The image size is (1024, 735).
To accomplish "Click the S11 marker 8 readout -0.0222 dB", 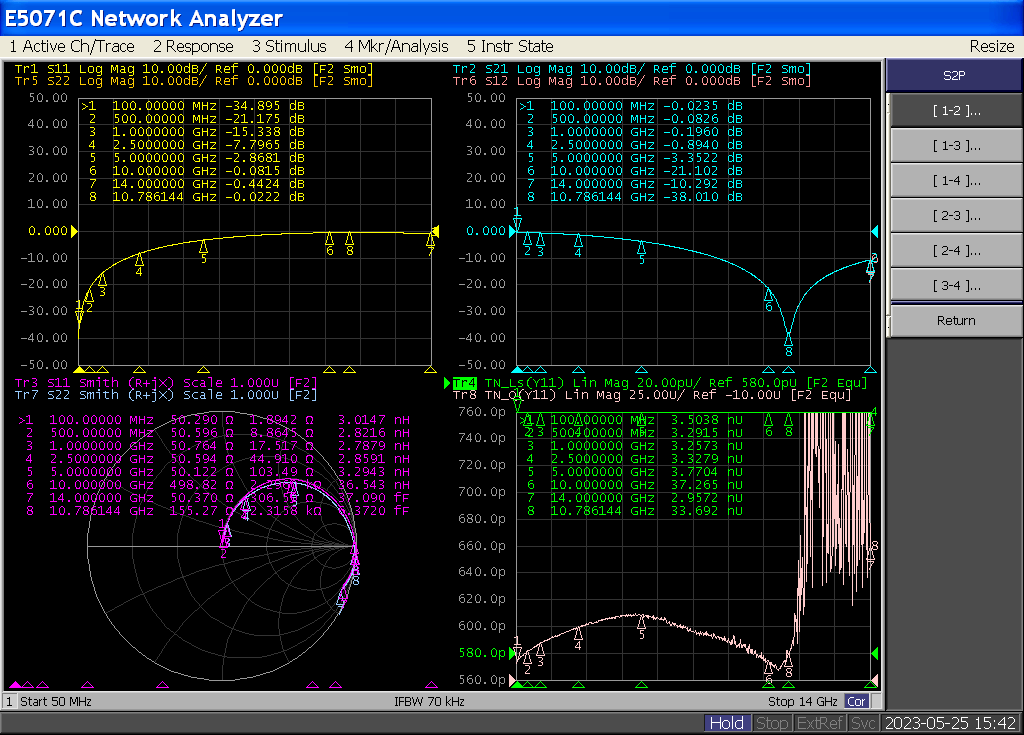I will point(264,197).
